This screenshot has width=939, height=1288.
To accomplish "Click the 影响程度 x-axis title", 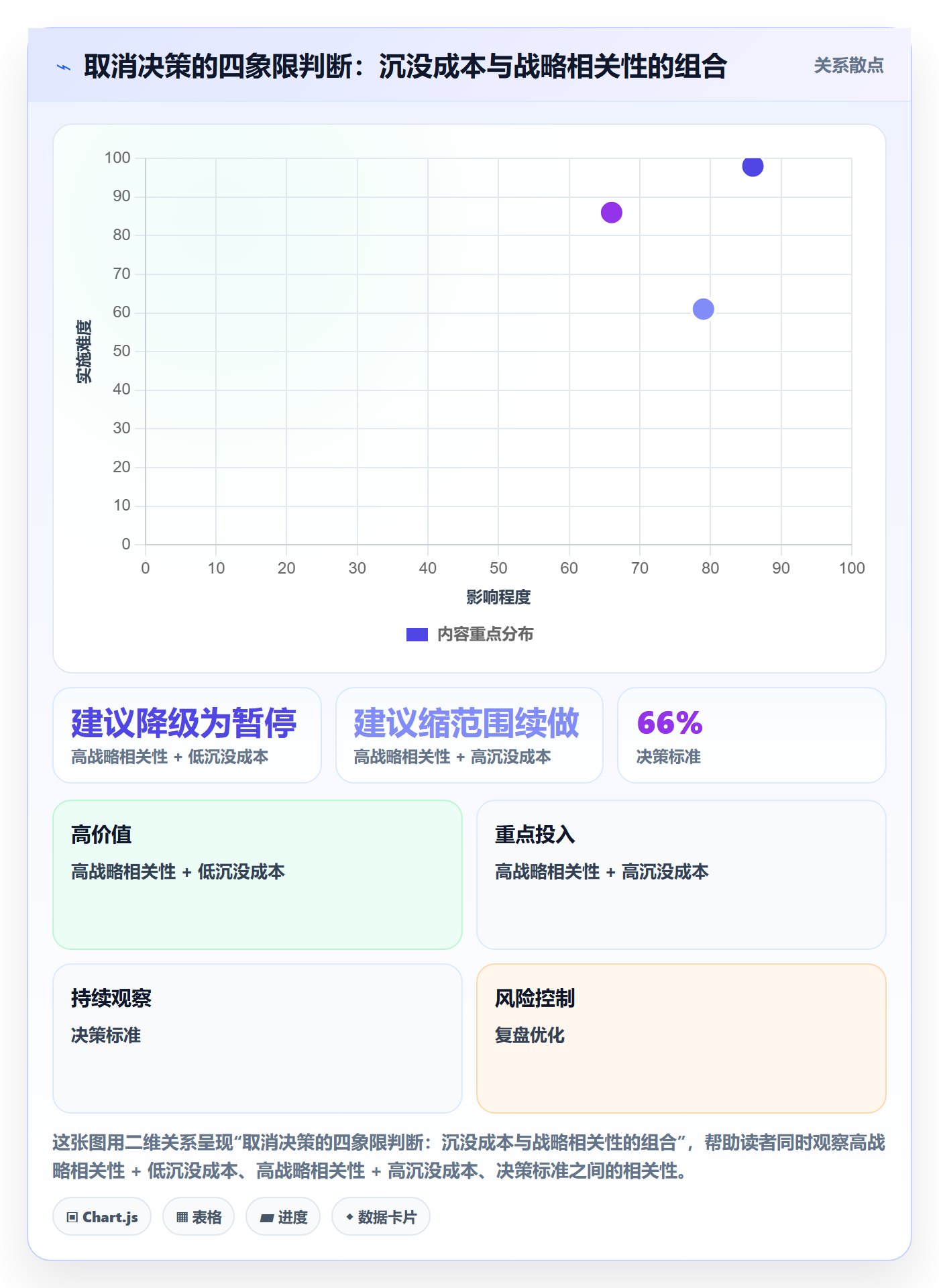I will (x=498, y=597).
